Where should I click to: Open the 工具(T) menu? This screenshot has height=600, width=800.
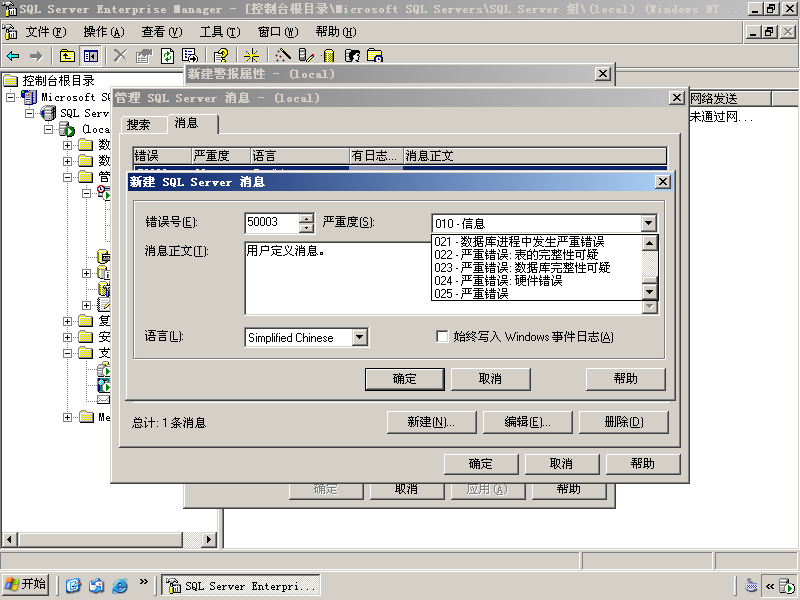[220, 32]
